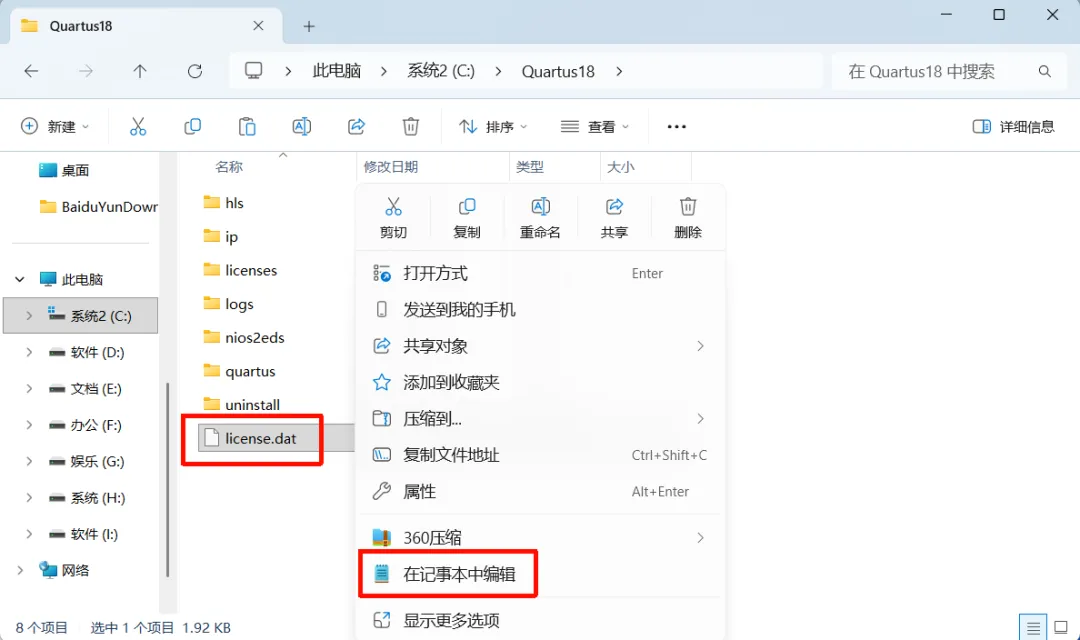Click the 大小 column header
Image resolution: width=1080 pixels, height=640 pixels.
tap(645, 167)
